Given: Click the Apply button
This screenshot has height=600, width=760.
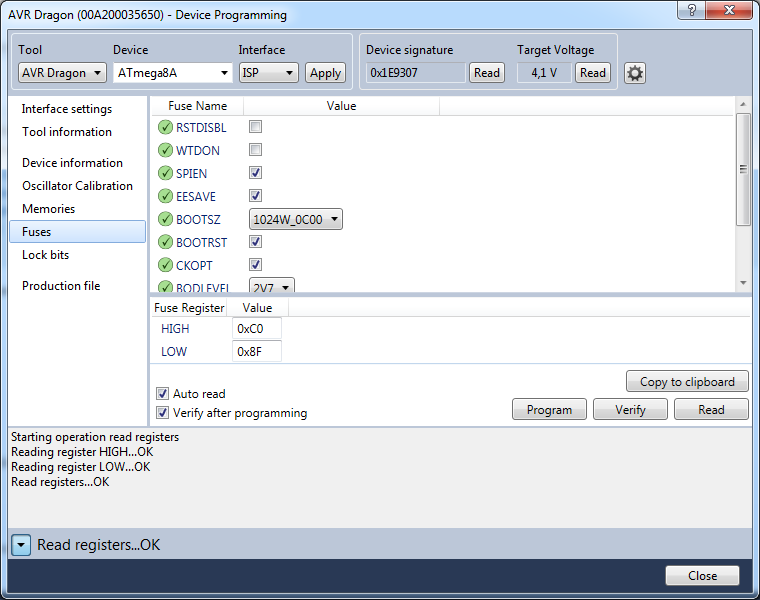Looking at the screenshot, I should [325, 73].
